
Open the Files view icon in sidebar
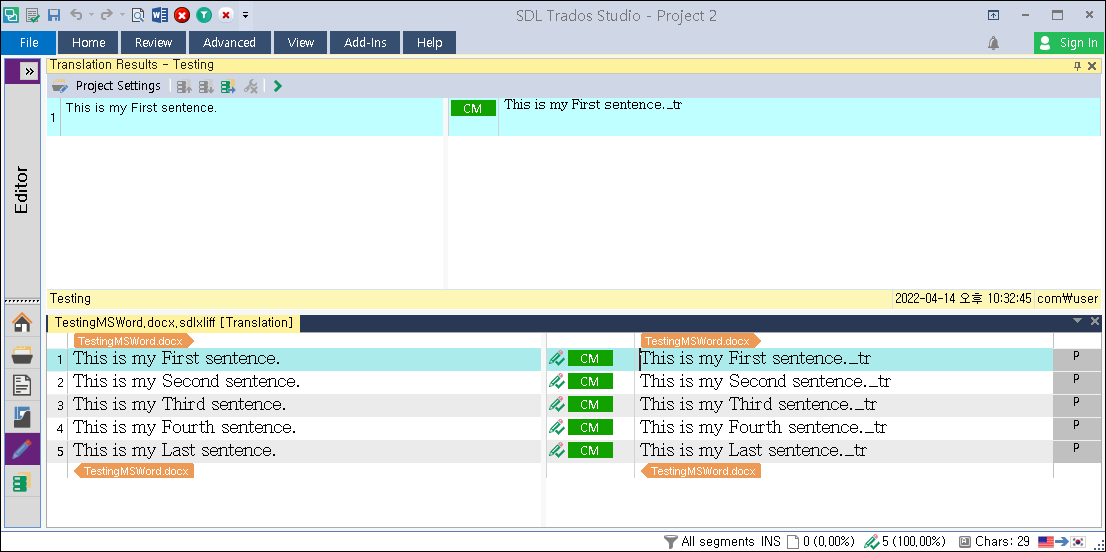(23, 386)
